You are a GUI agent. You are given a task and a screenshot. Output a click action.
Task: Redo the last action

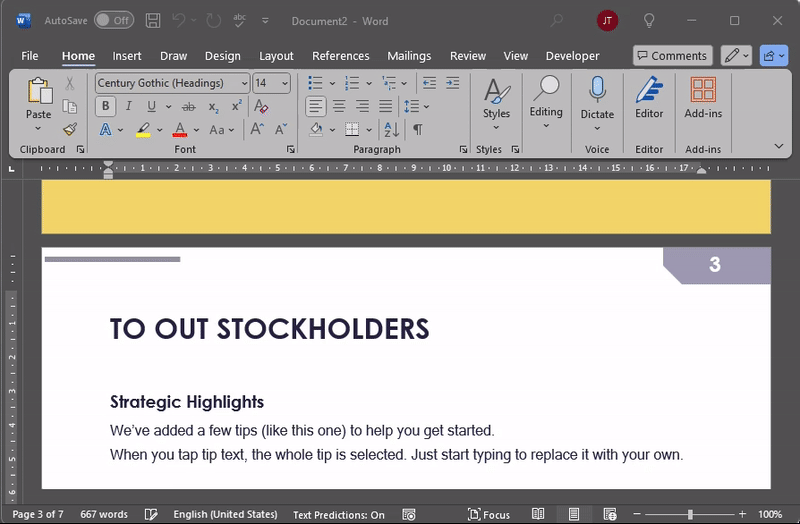click(213, 21)
